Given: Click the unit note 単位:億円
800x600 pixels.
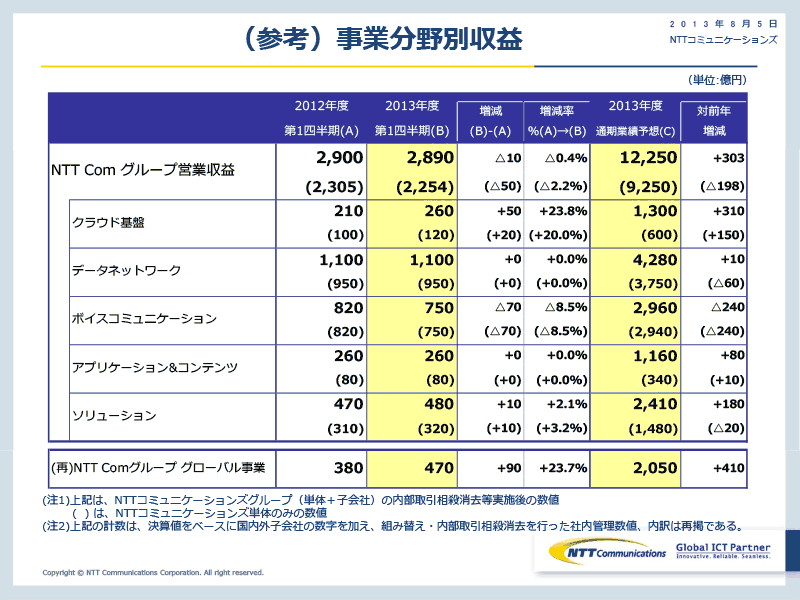Looking at the screenshot, I should [717, 80].
